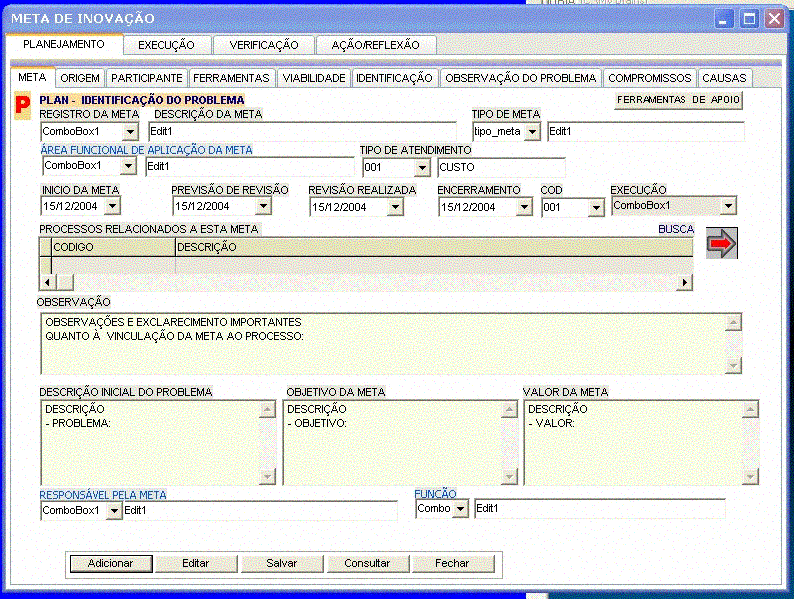The height and width of the screenshot is (599, 794).
Task: Open the ENCERRAMENTO date dropdown
Action: point(525,207)
